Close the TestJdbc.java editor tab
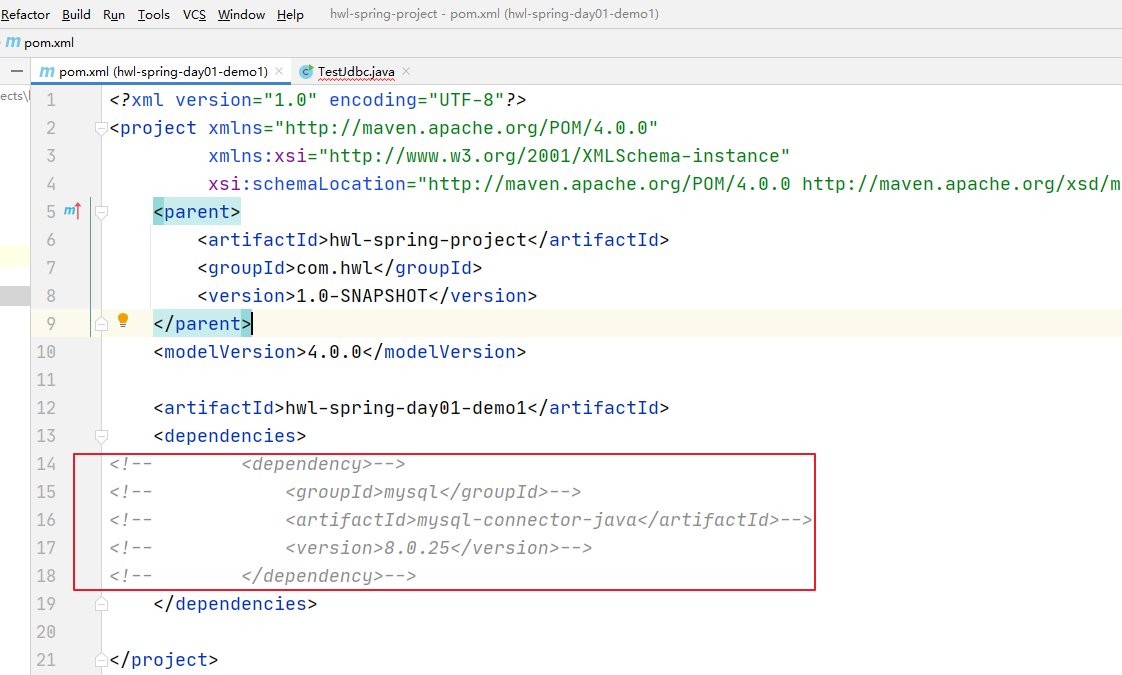 click(406, 71)
